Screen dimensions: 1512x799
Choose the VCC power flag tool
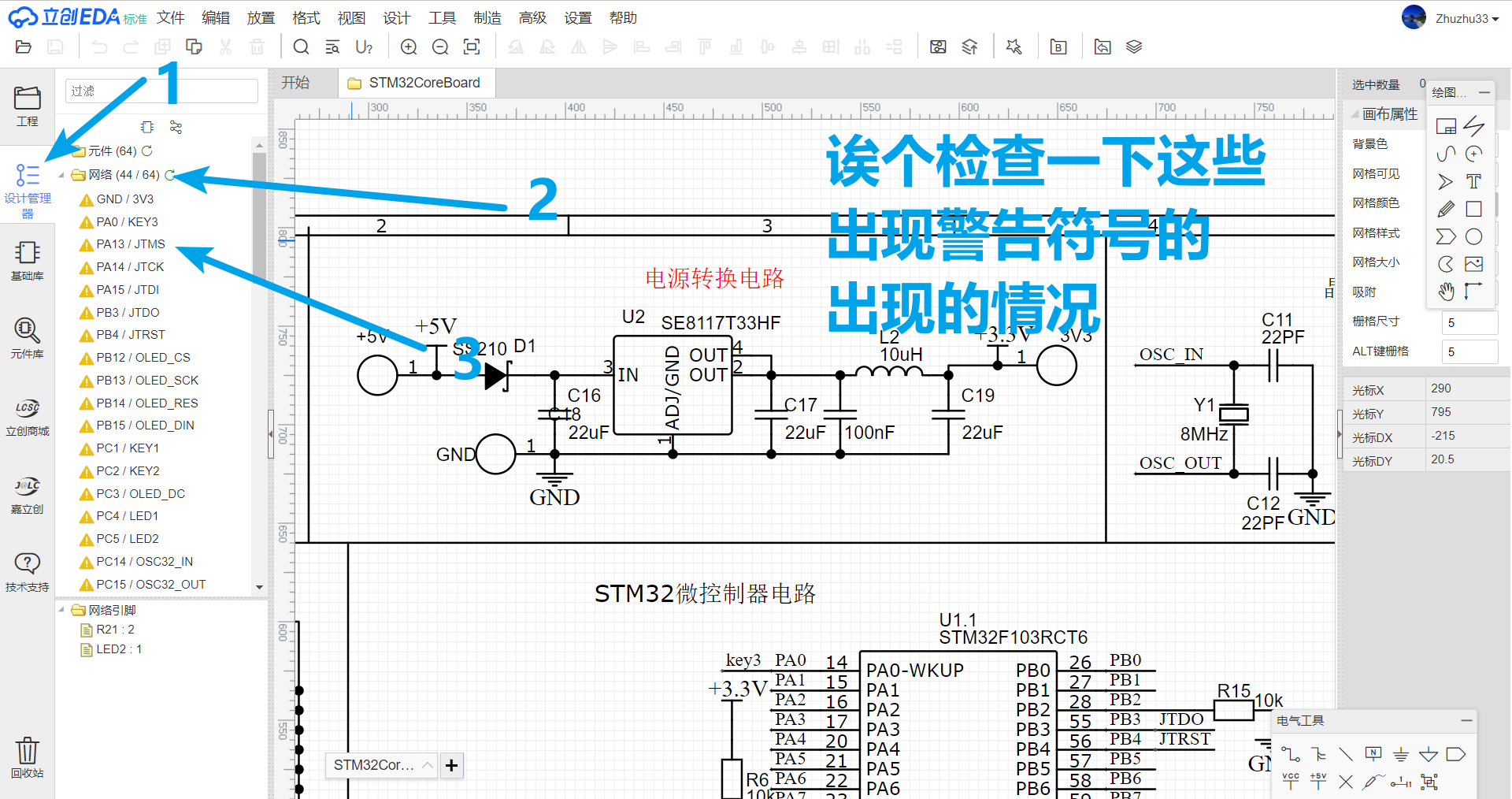tap(1291, 781)
